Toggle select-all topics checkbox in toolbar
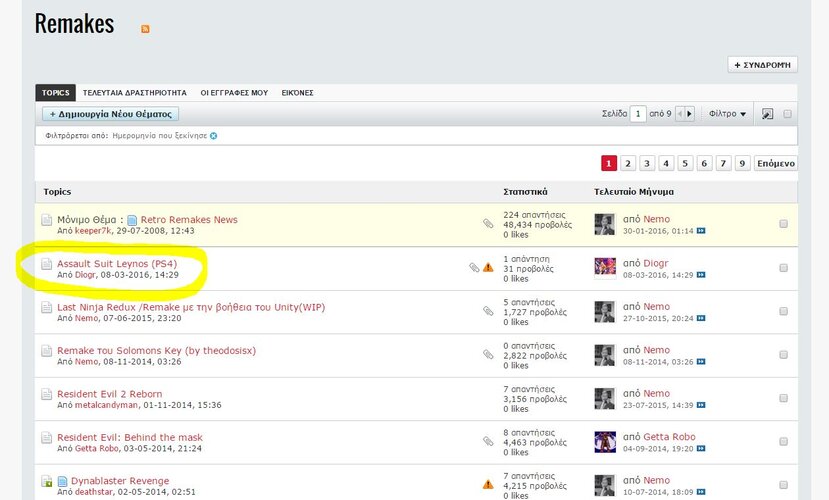The width and height of the screenshot is (829, 500). 787,114
